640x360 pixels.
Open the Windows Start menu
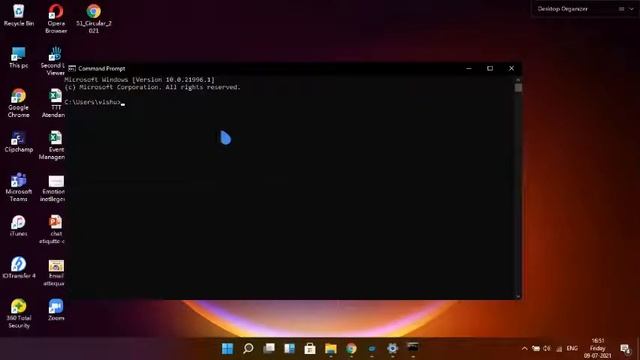227,349
